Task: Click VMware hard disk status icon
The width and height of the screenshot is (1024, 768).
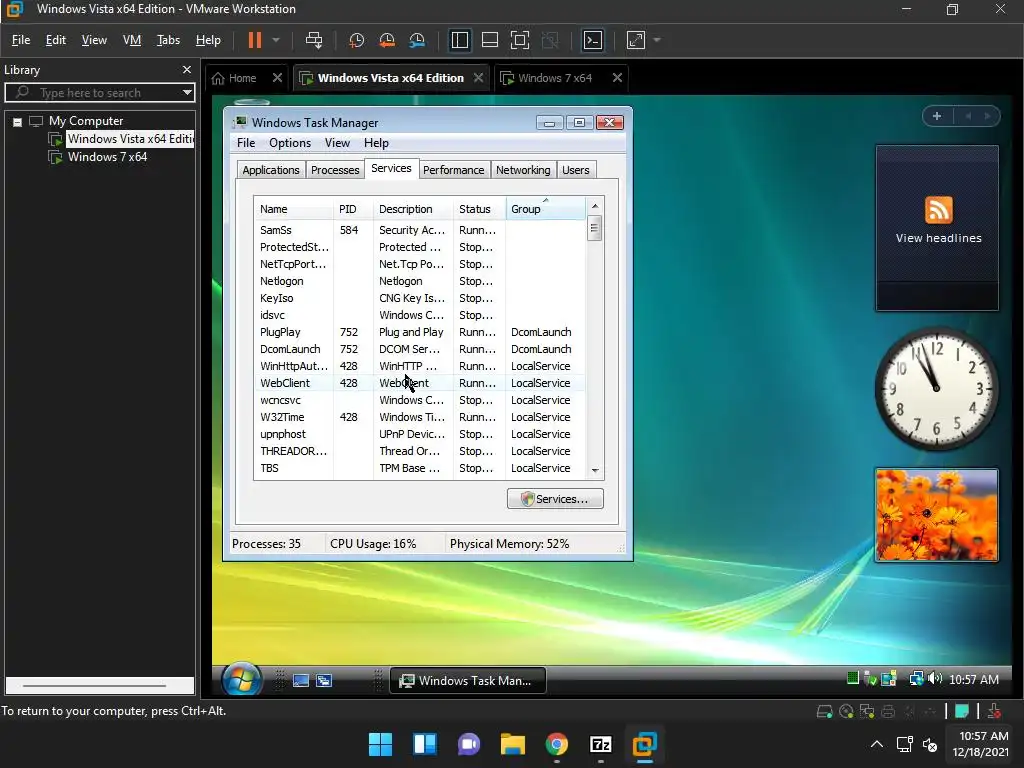Action: 824,712
